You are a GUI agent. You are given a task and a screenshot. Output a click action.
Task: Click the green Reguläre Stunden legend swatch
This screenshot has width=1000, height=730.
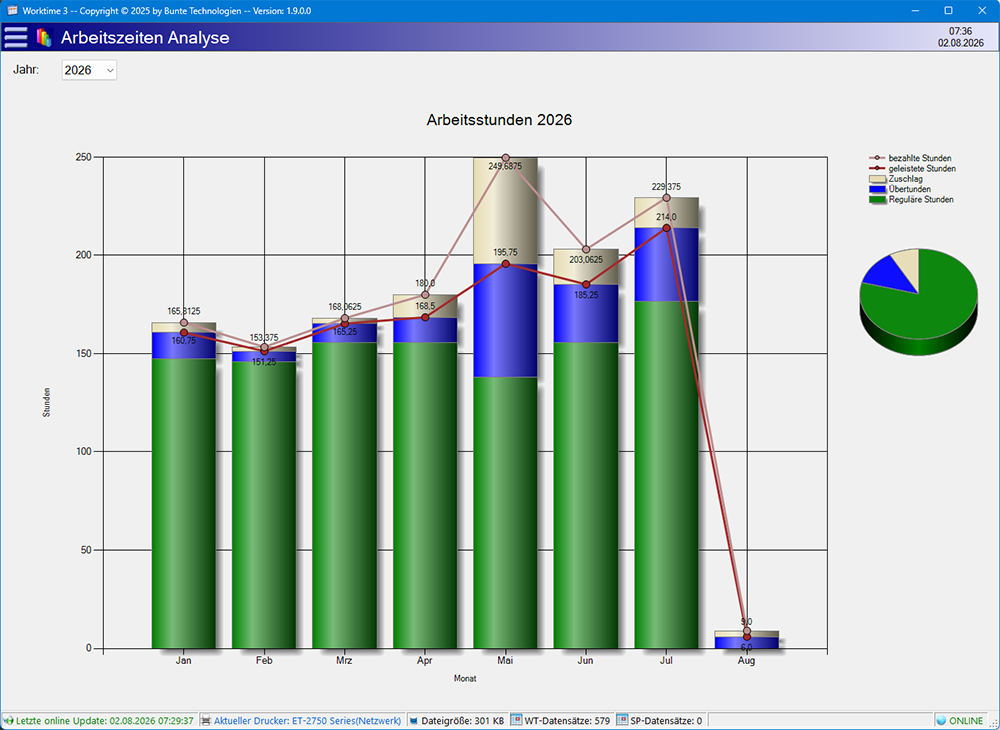878,200
